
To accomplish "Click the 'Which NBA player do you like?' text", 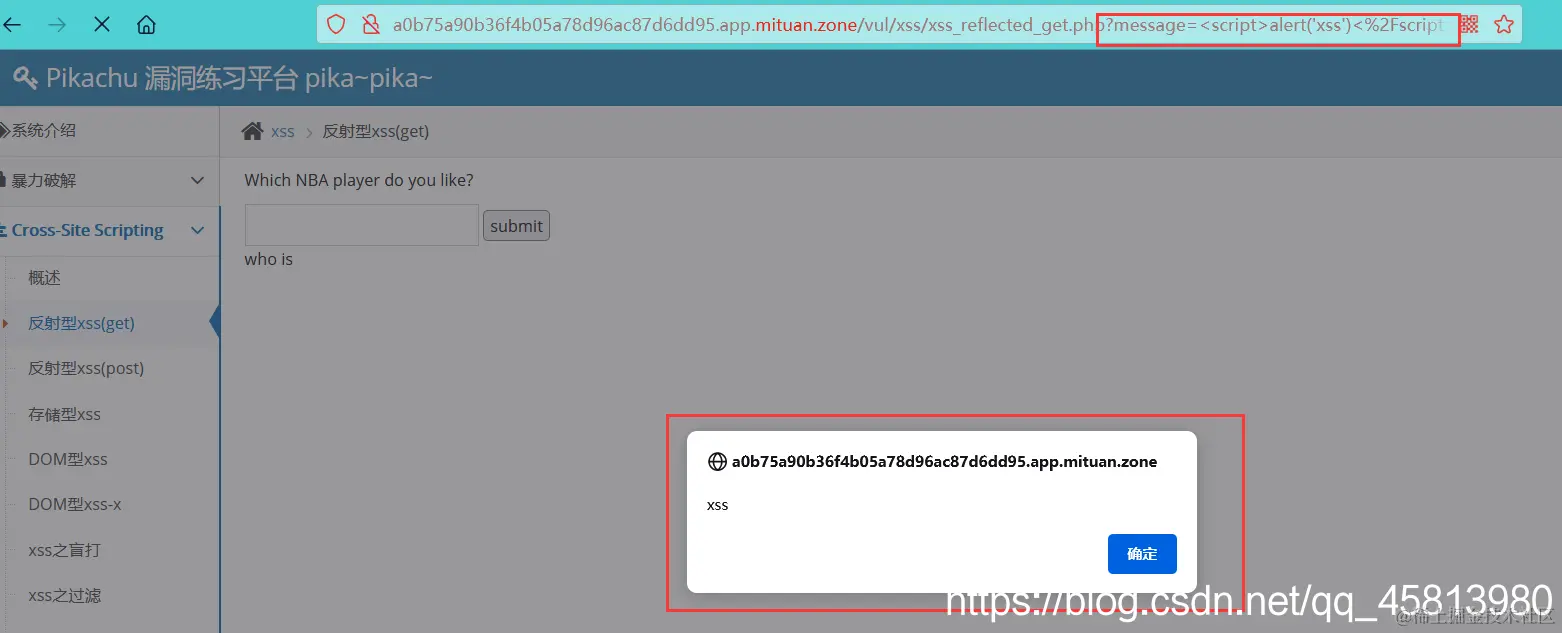I will coord(359,181).
